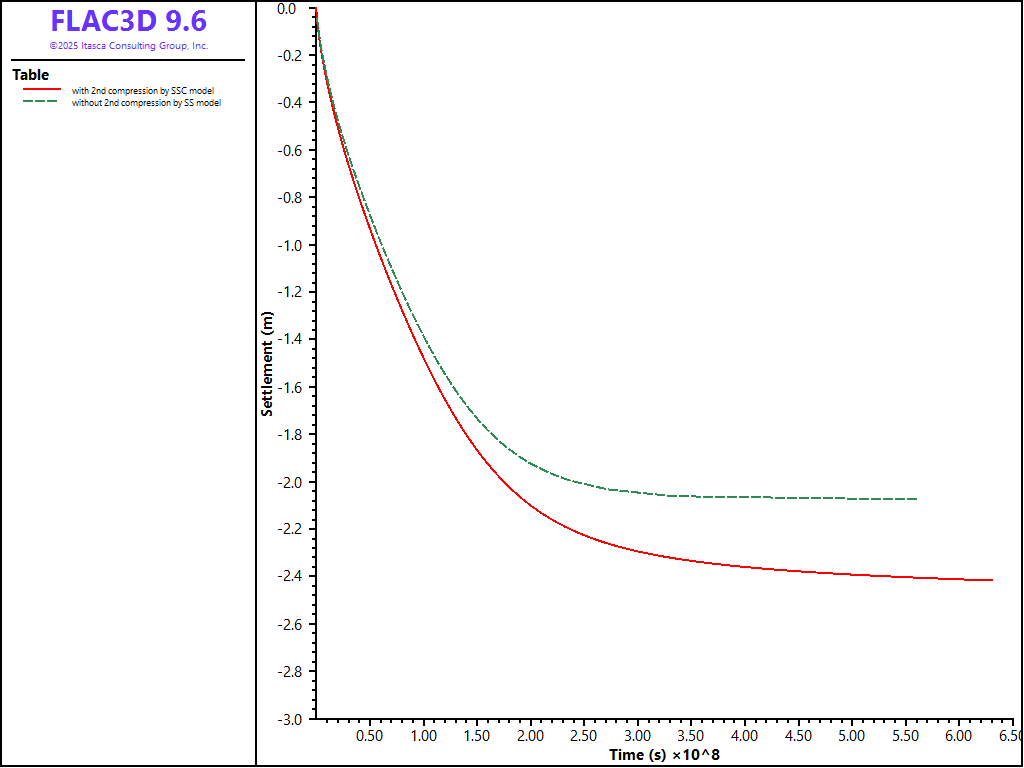Select legend label 'without 2nd compression by SS model'
This screenshot has height=768, width=1024.
click(146, 103)
